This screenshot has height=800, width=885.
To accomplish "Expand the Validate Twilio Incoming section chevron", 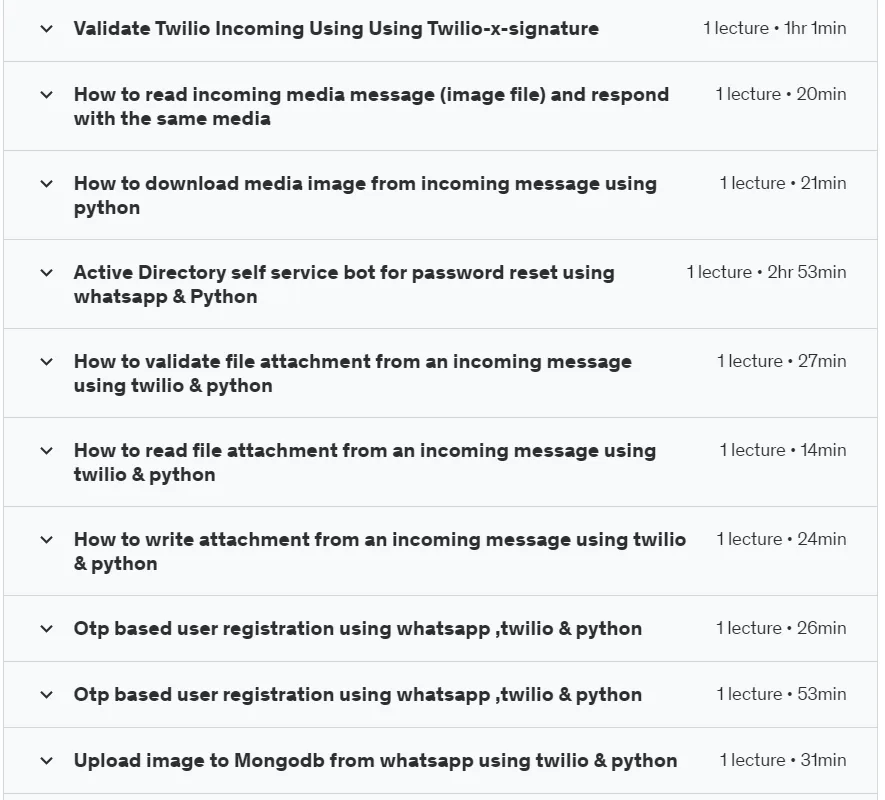I will tap(47, 28).
